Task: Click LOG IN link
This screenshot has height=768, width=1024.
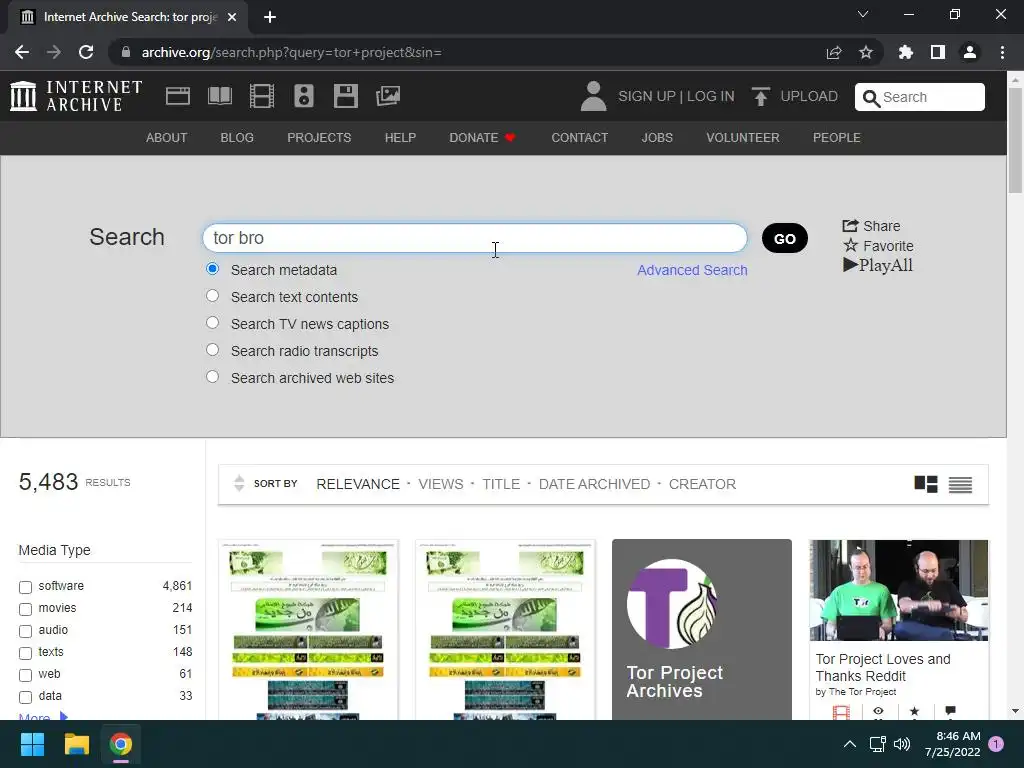Action: tap(711, 97)
